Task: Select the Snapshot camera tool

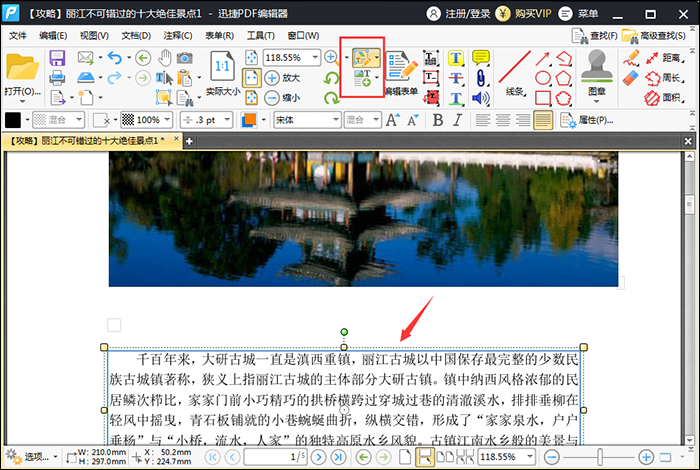Action: click(x=185, y=58)
